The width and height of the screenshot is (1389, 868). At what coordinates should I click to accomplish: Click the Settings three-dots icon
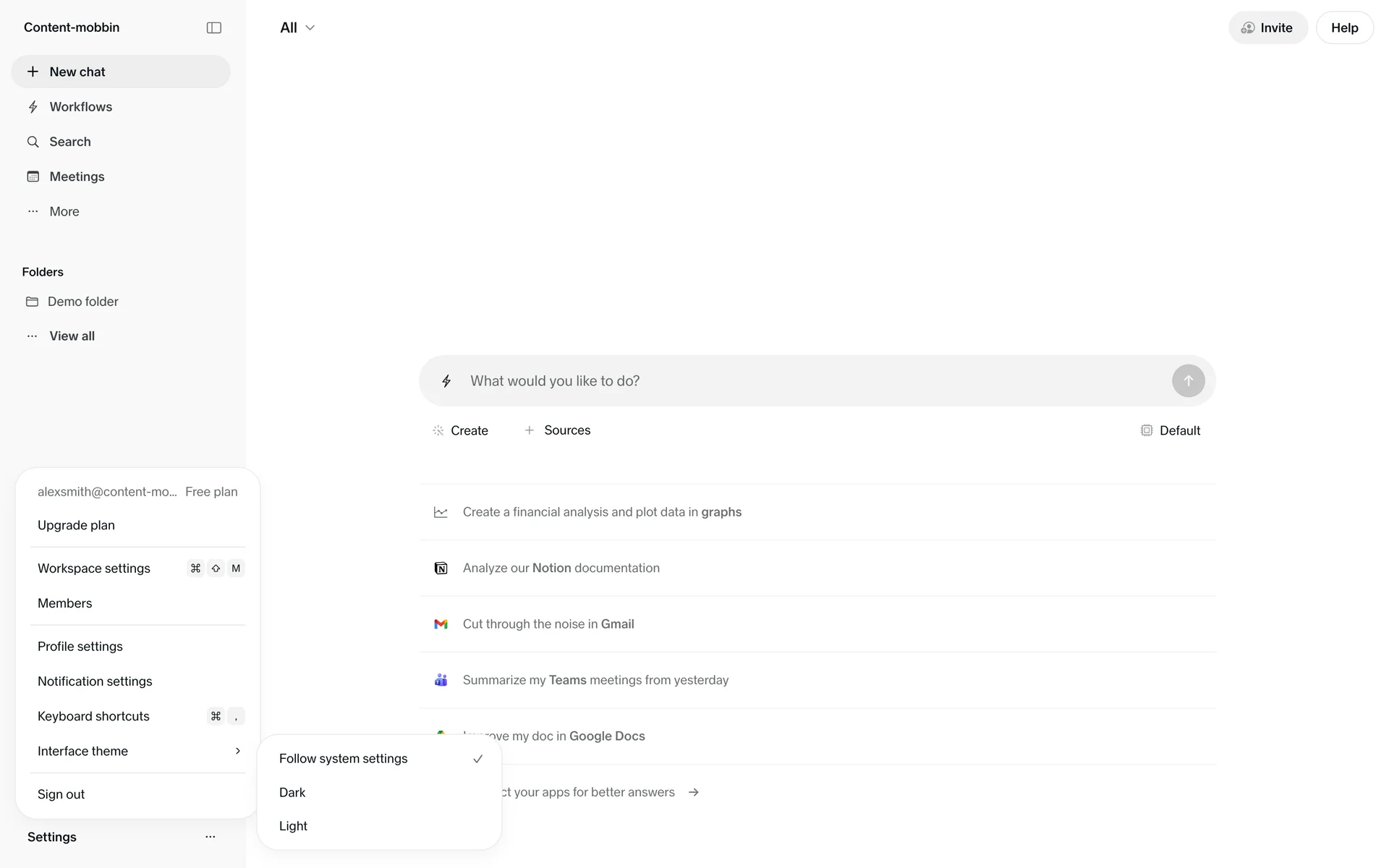pyautogui.click(x=210, y=837)
